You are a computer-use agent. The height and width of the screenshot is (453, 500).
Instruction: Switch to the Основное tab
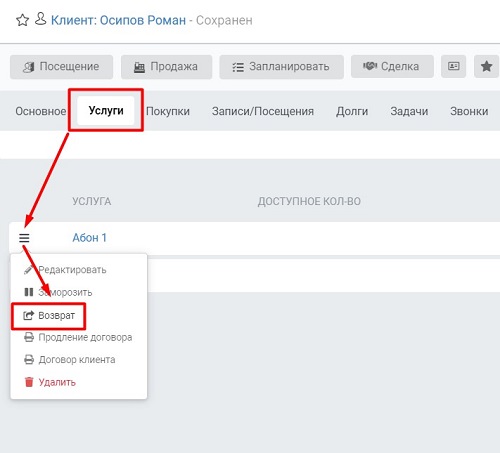(41, 111)
